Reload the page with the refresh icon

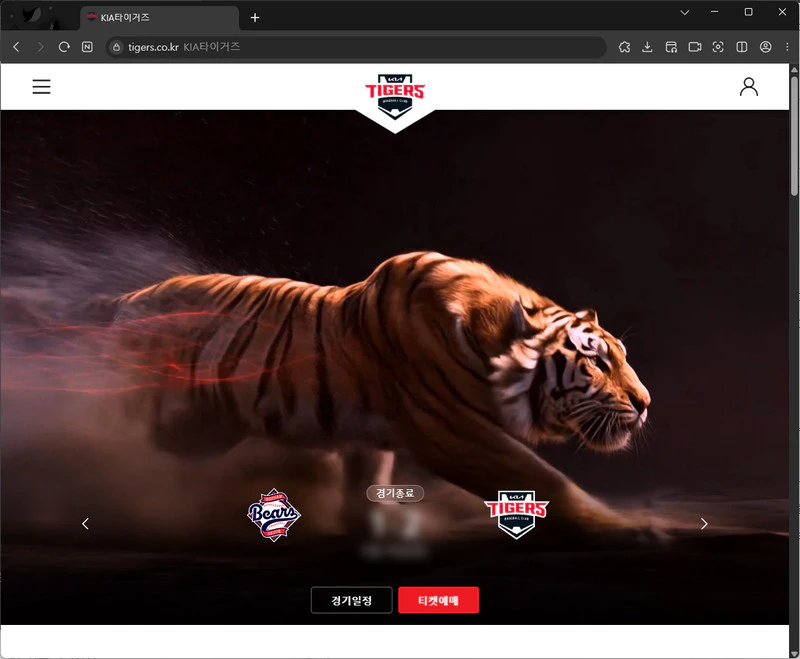click(64, 47)
